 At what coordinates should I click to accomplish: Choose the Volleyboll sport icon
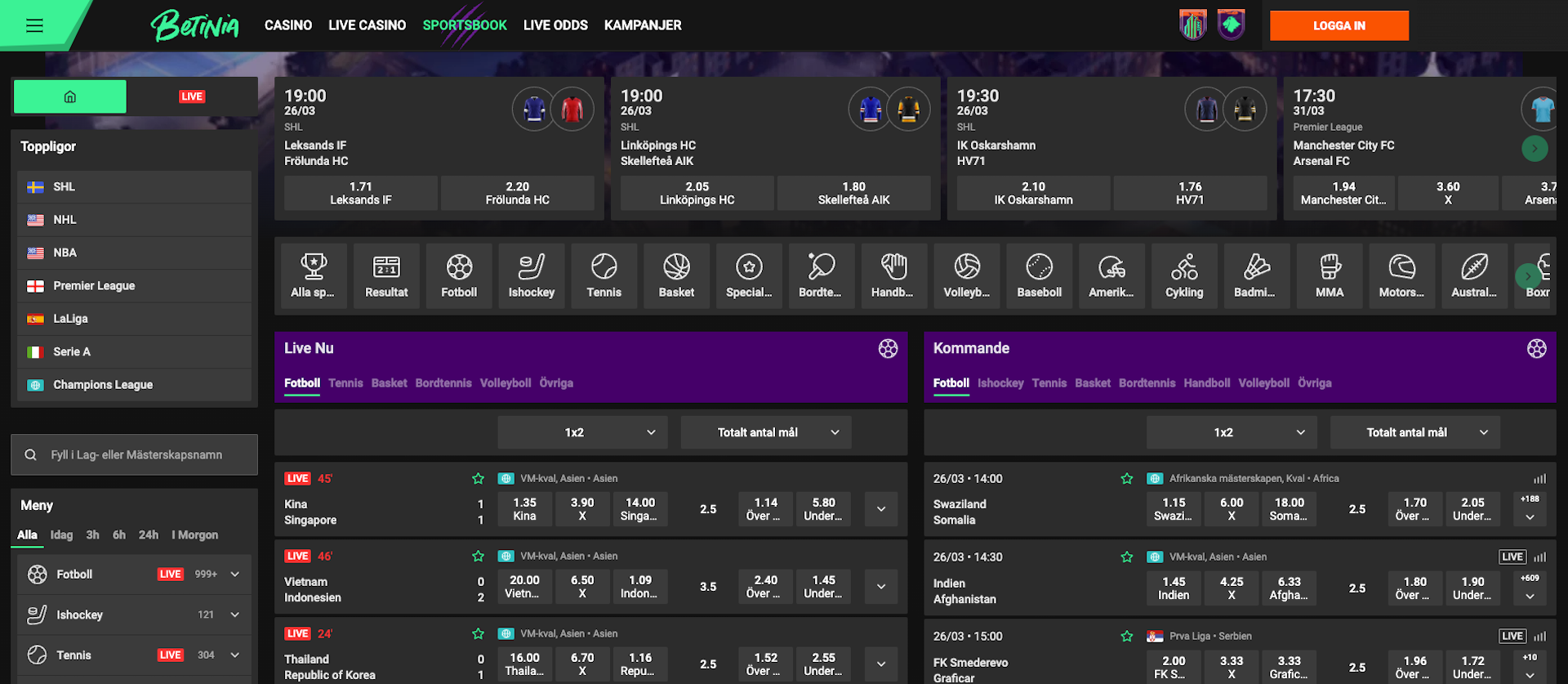pyautogui.click(x=967, y=275)
